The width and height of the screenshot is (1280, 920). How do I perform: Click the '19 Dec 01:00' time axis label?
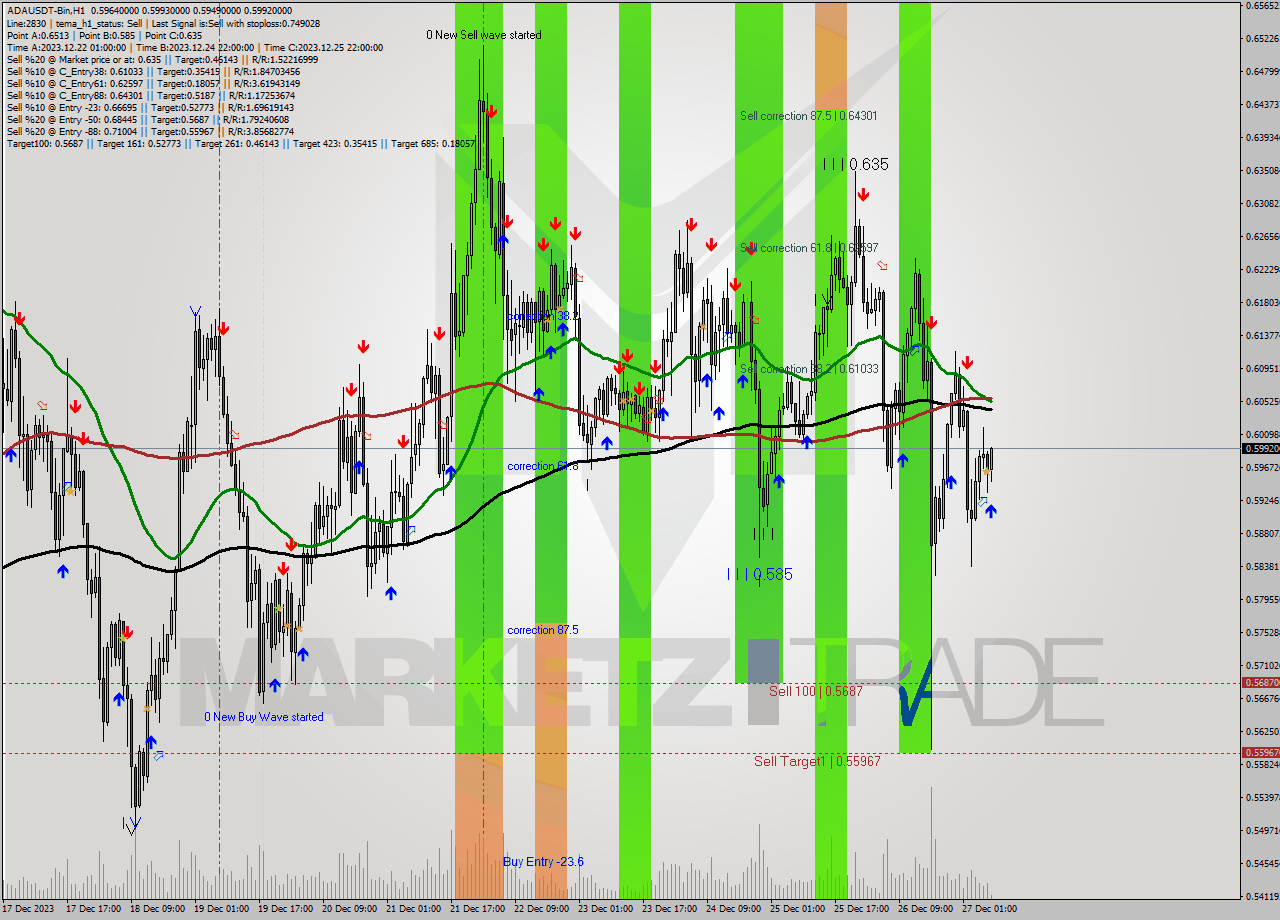[x=224, y=909]
